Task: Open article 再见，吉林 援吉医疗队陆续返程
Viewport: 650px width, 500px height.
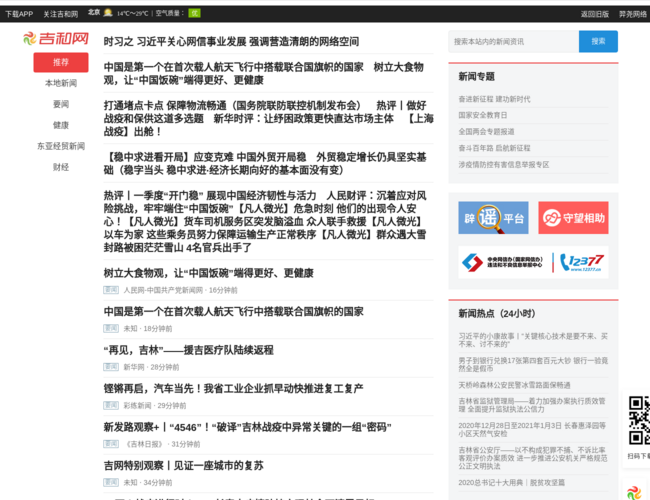Action: coord(188,350)
